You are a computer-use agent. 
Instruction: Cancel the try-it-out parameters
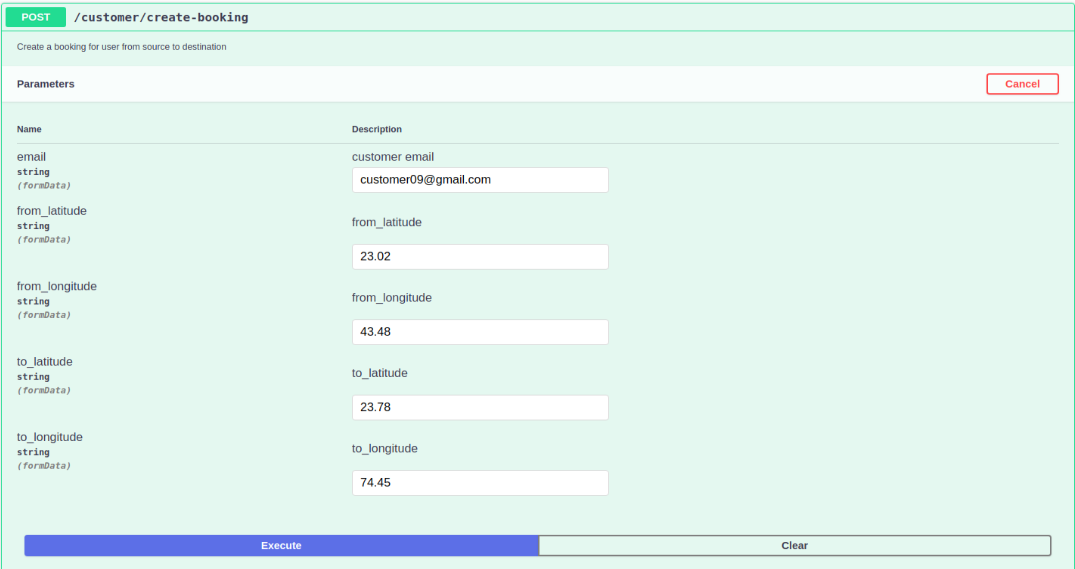1022,84
